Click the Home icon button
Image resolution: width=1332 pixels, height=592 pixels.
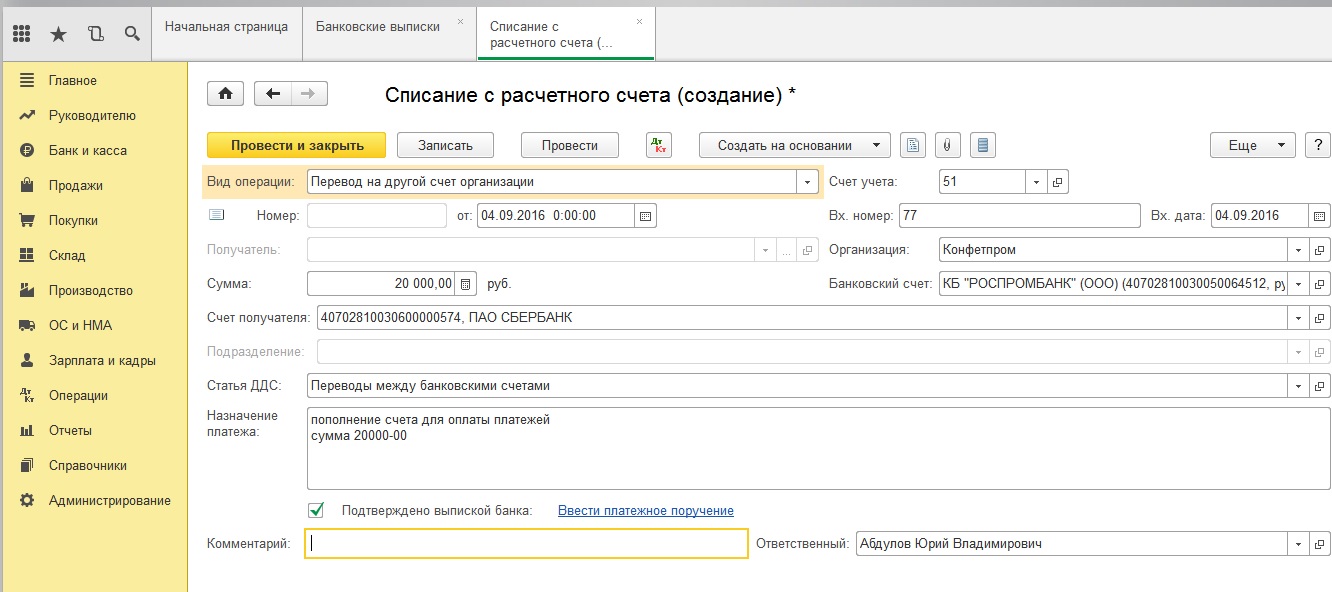click(x=225, y=93)
